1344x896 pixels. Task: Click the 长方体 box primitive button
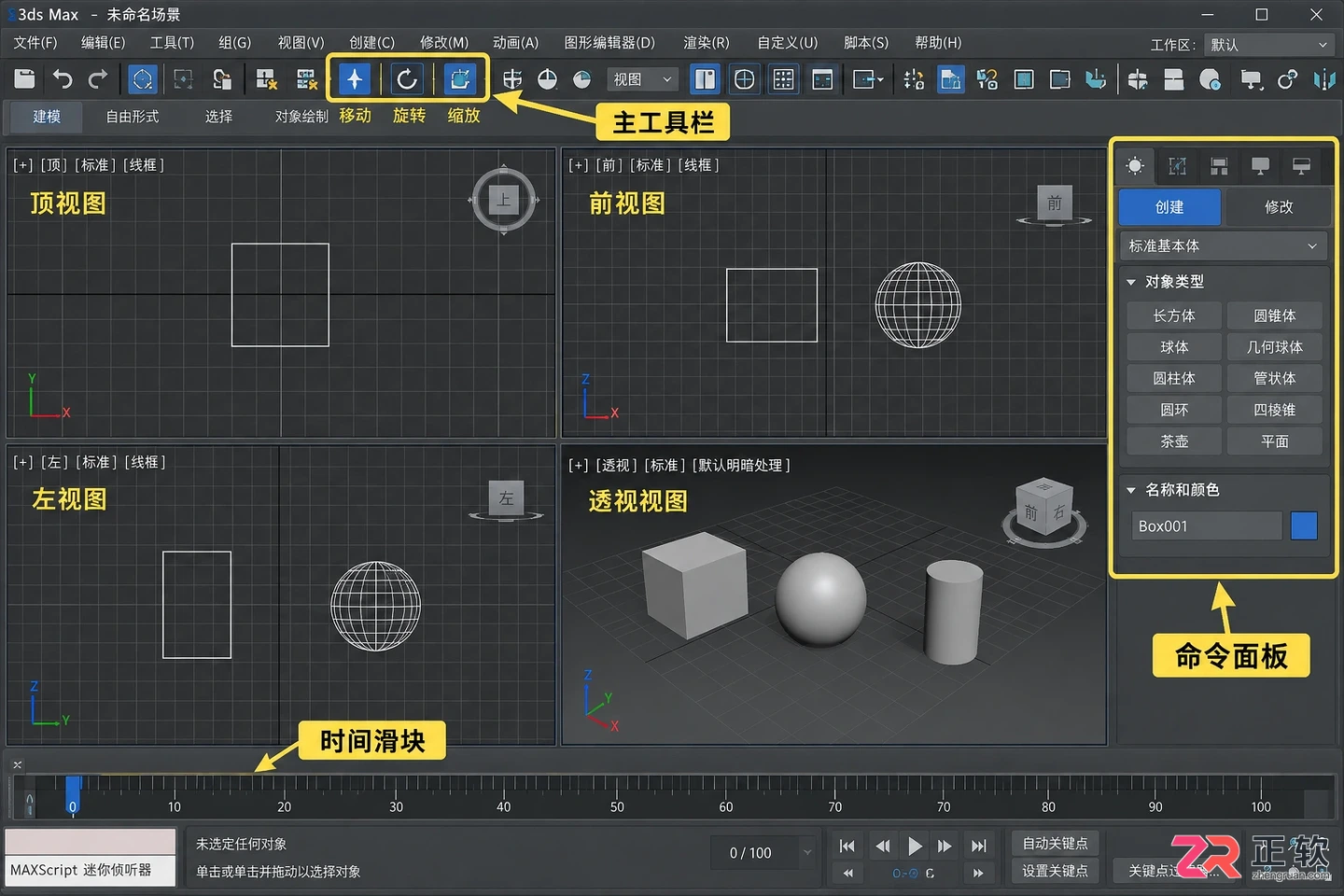(x=1174, y=315)
